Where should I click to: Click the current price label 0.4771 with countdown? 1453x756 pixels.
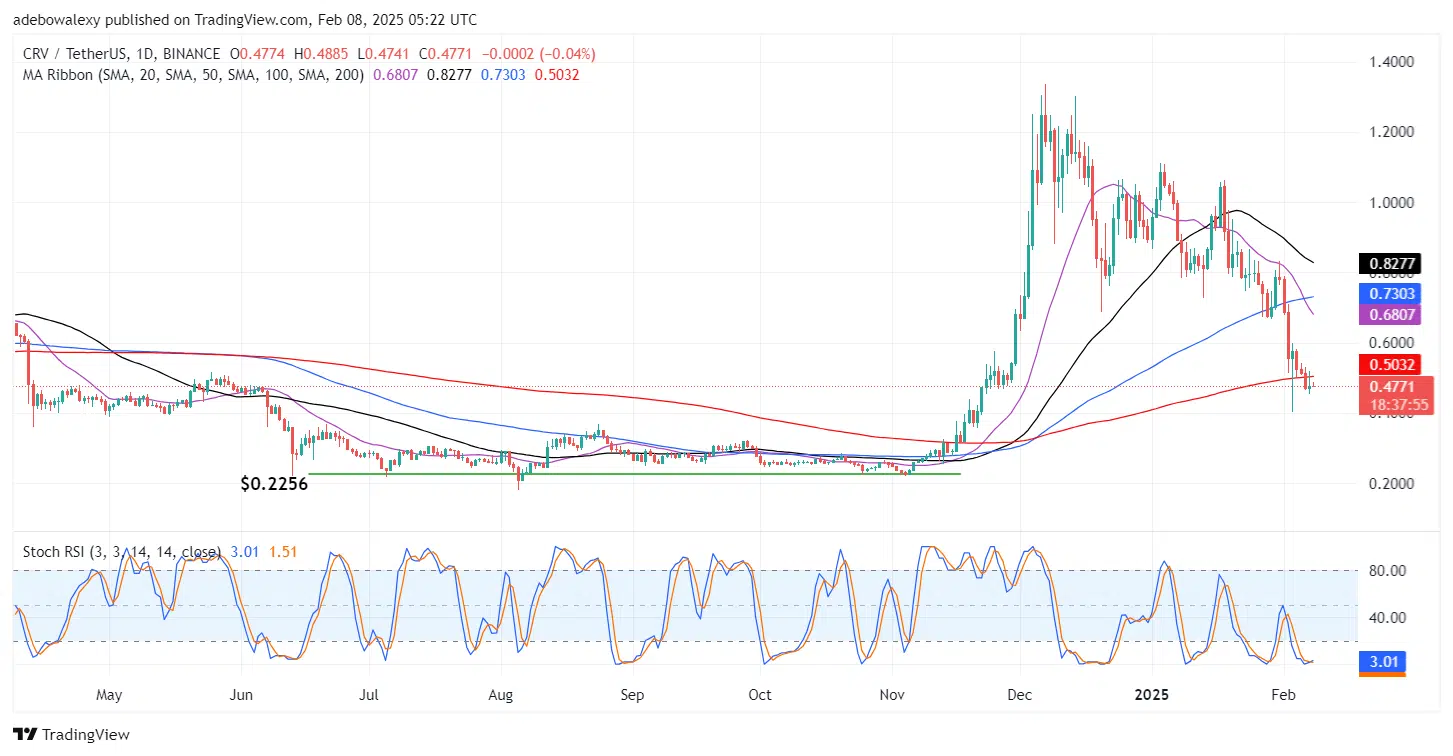(1386, 395)
